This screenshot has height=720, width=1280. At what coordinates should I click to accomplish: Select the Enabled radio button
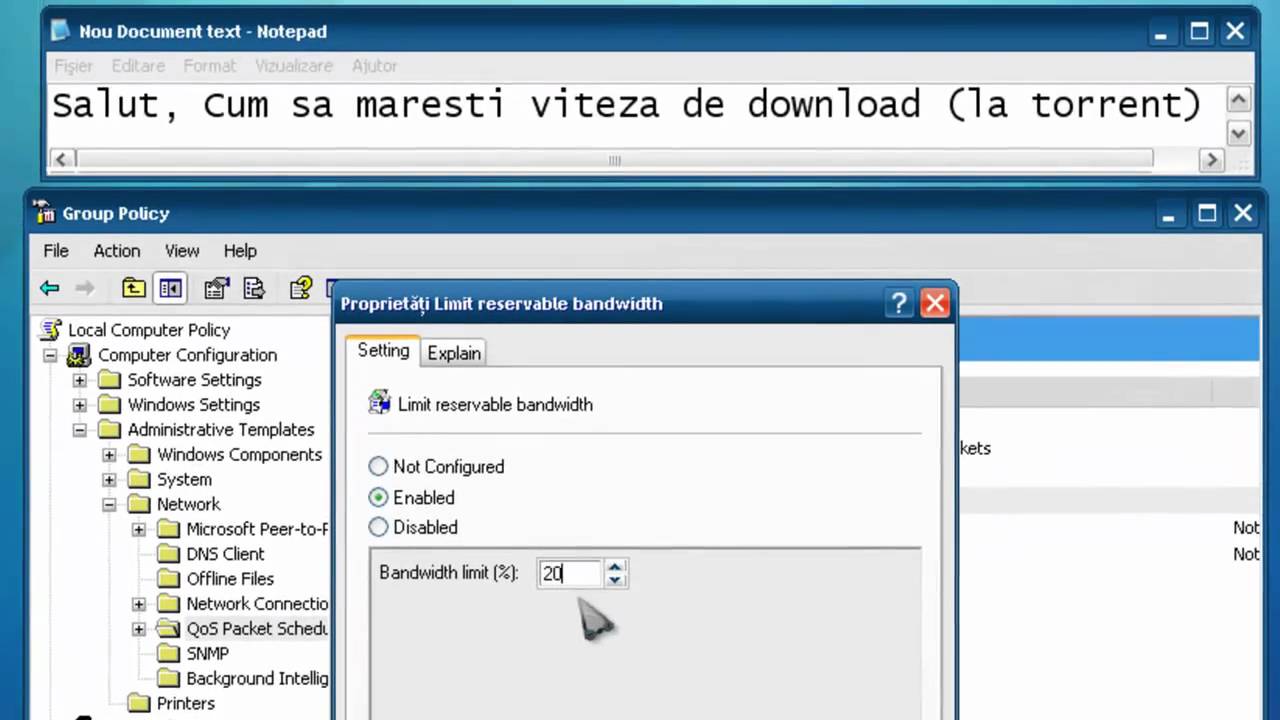378,497
